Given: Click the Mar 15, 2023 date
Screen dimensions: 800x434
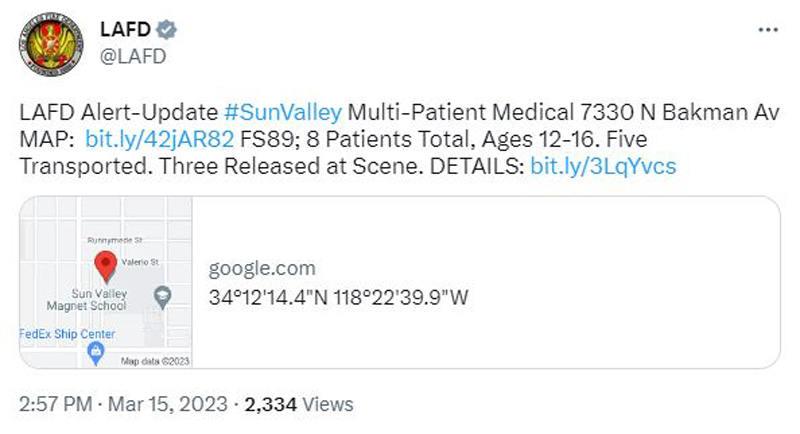Looking at the screenshot, I should pyautogui.click(x=168, y=404).
